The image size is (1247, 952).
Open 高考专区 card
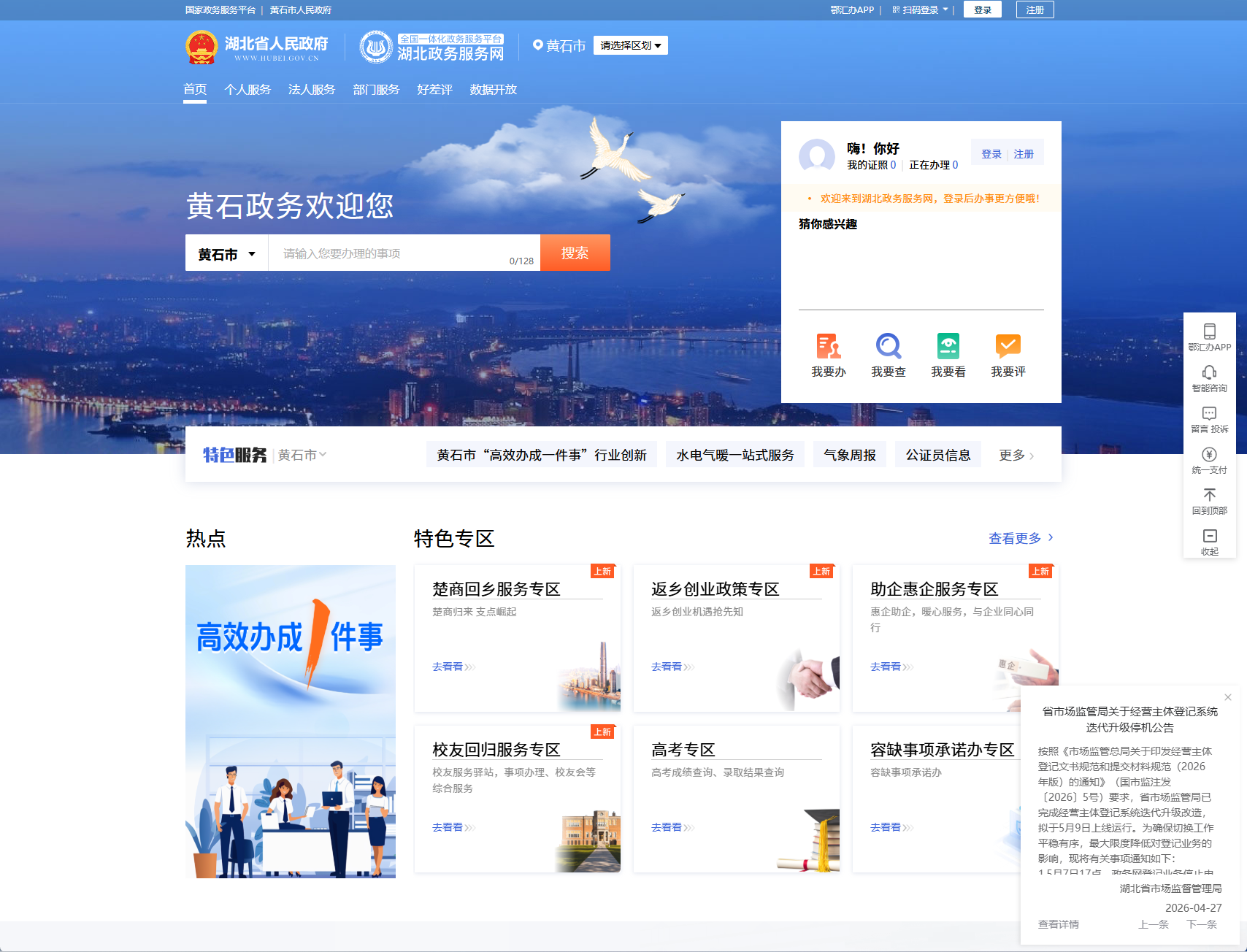[737, 799]
